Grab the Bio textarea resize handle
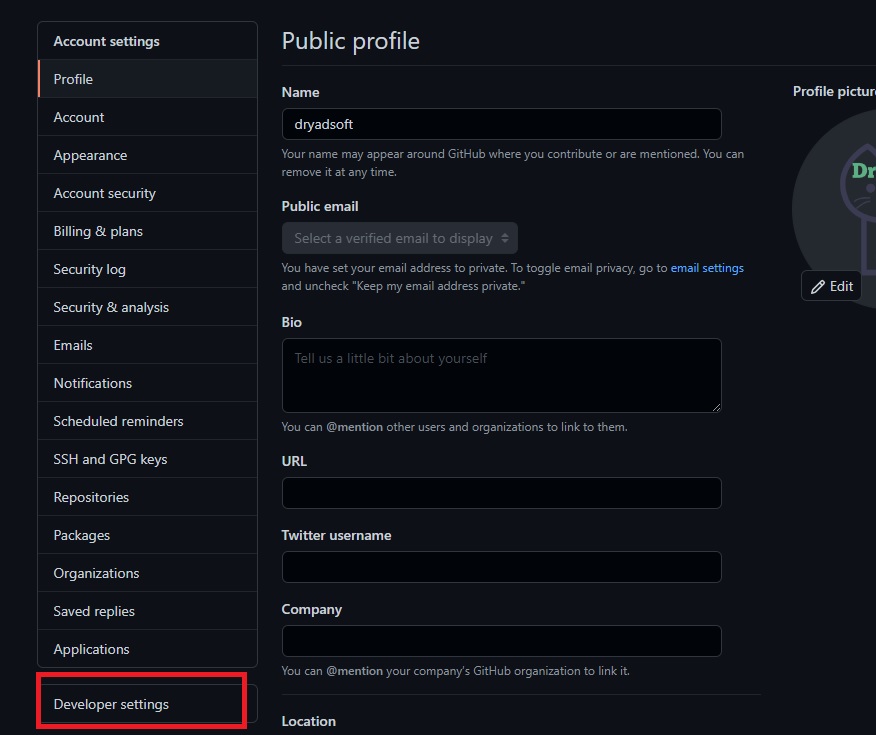 click(717, 408)
